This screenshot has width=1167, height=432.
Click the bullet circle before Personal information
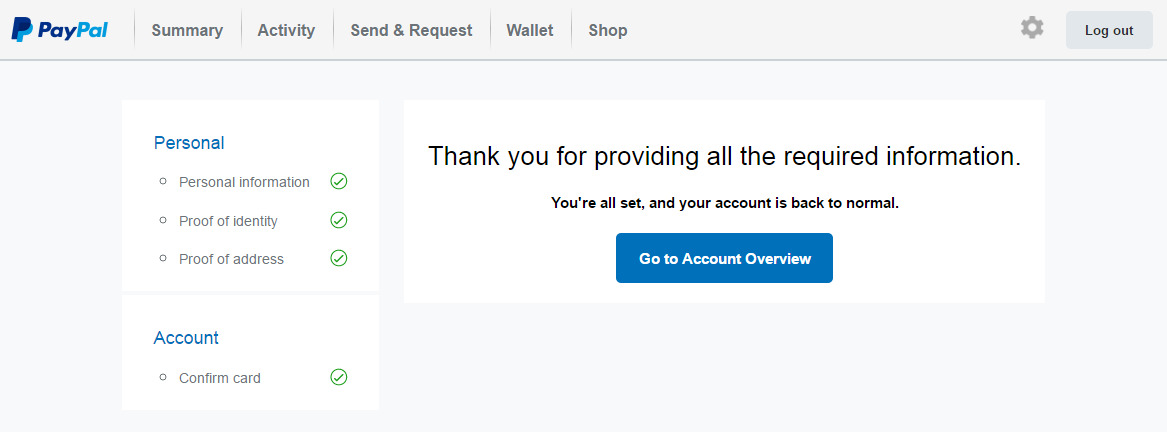point(163,181)
